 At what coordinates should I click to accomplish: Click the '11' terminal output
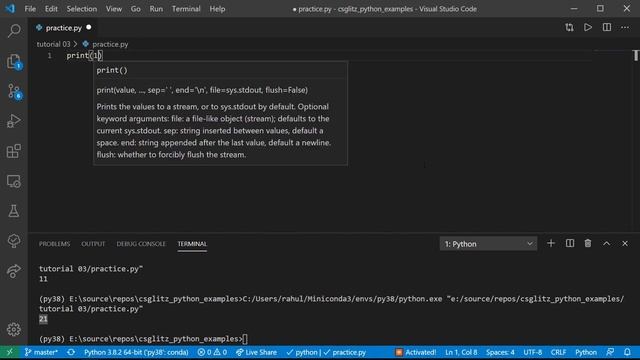tap(43, 279)
